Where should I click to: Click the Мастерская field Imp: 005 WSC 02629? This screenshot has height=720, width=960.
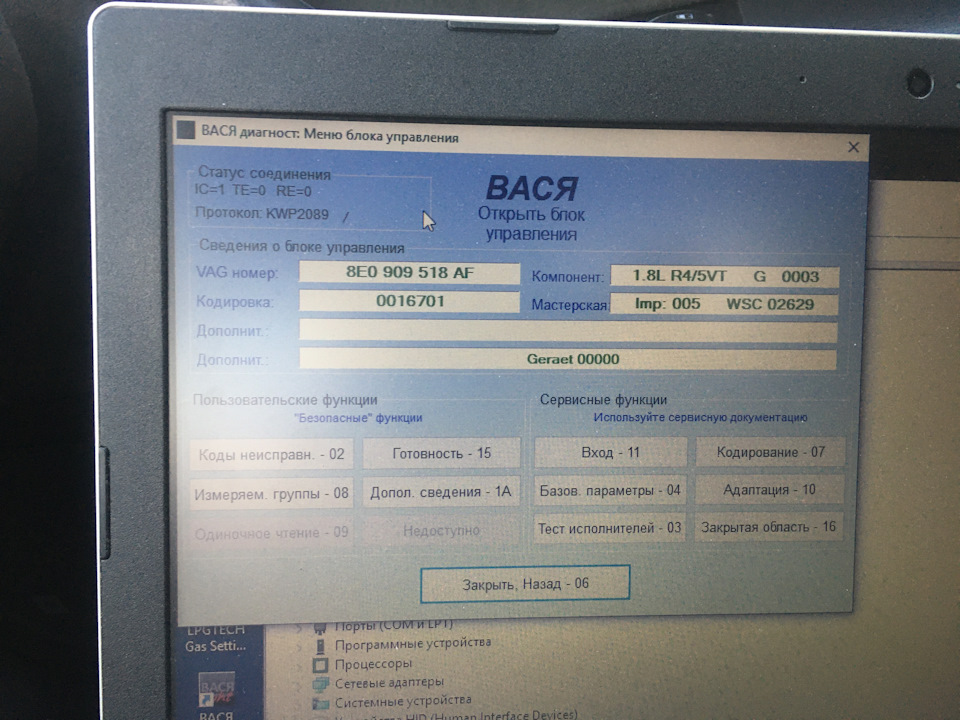(724, 304)
